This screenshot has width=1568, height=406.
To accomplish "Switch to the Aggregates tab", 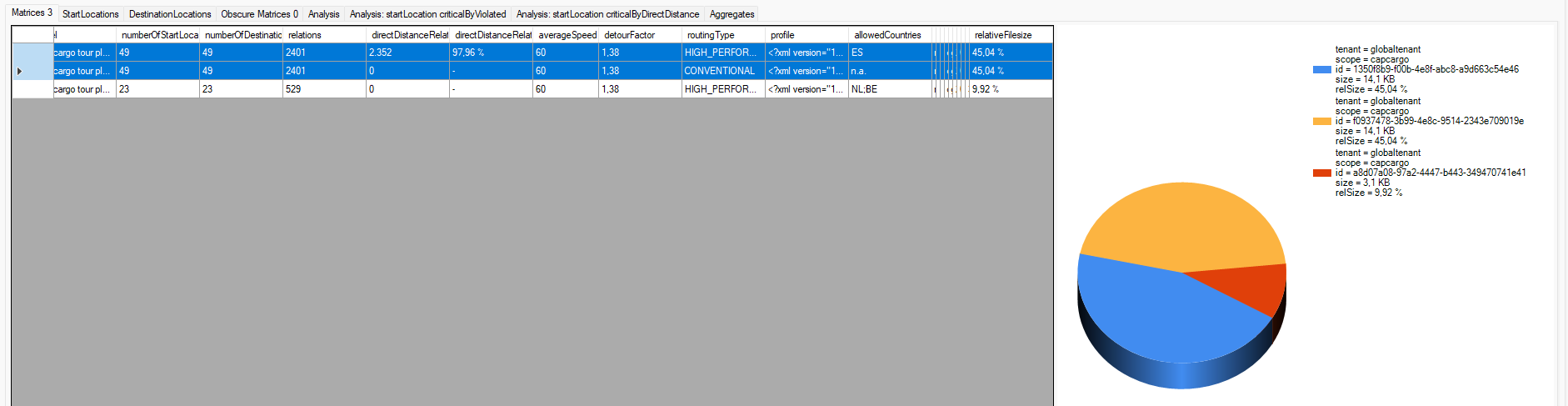I will point(732,14).
